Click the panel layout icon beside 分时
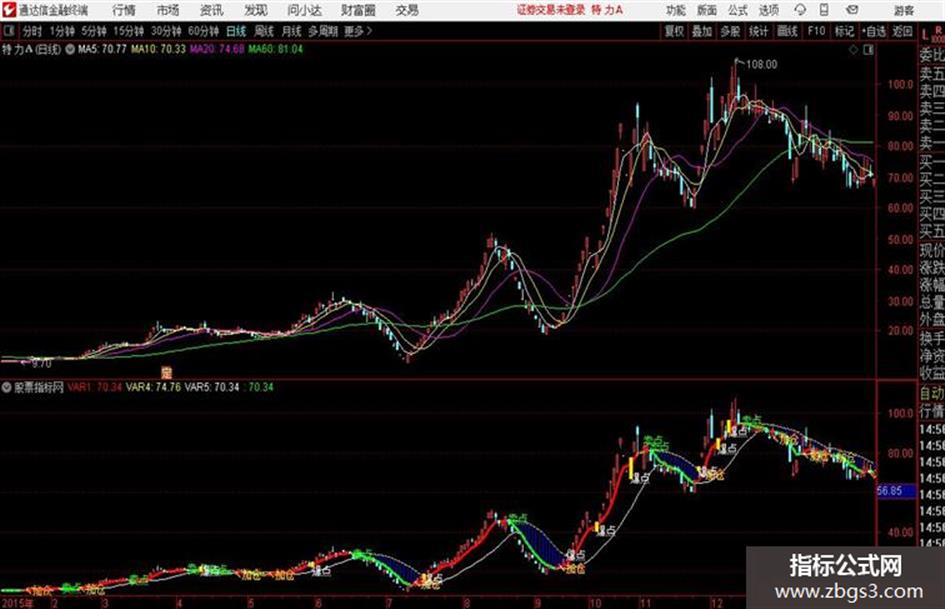 tap(8, 31)
